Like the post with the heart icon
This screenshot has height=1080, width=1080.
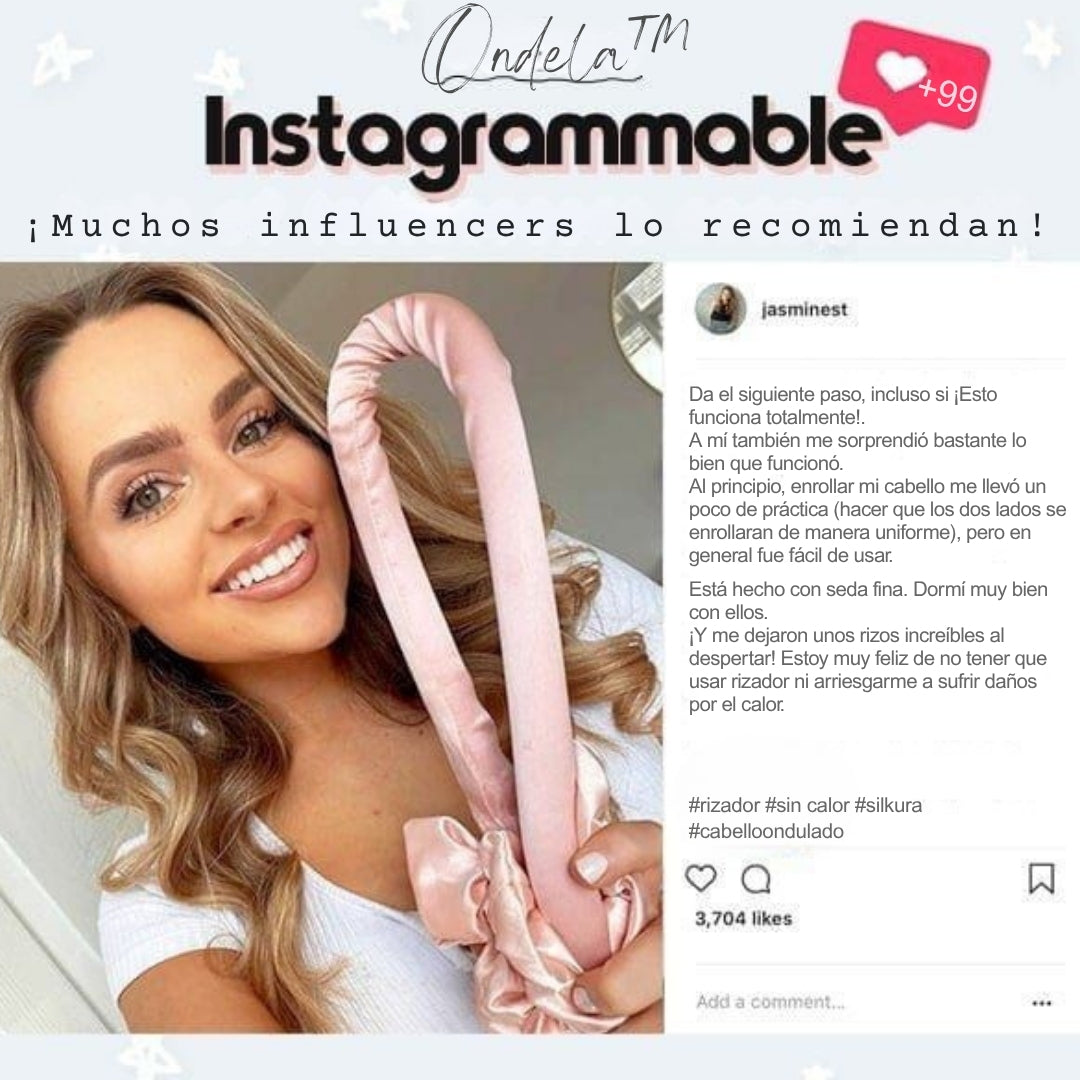700,878
